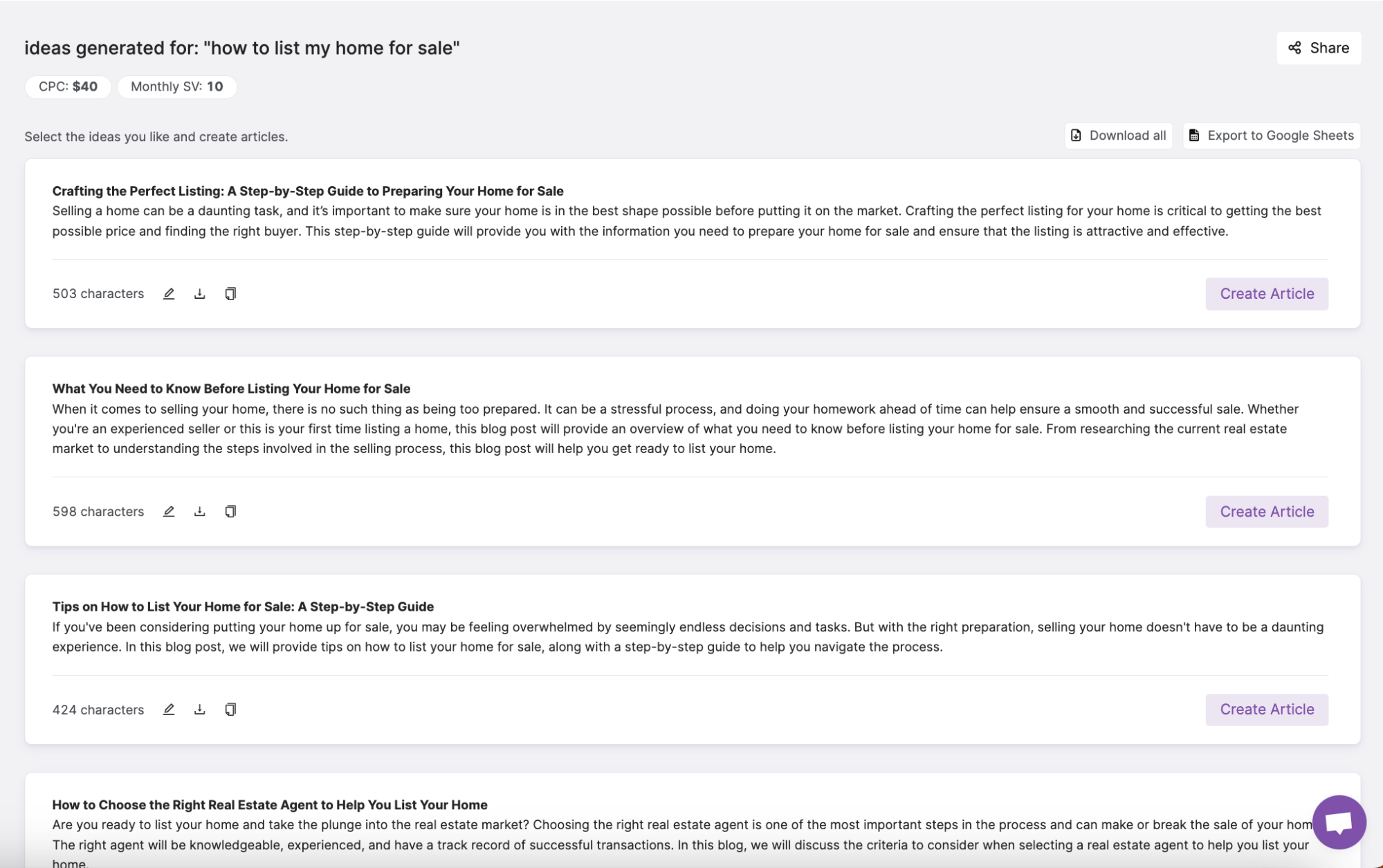Image resolution: width=1383 pixels, height=868 pixels.
Task: Edit the "What You Need to Know" idea
Action: coord(169,511)
